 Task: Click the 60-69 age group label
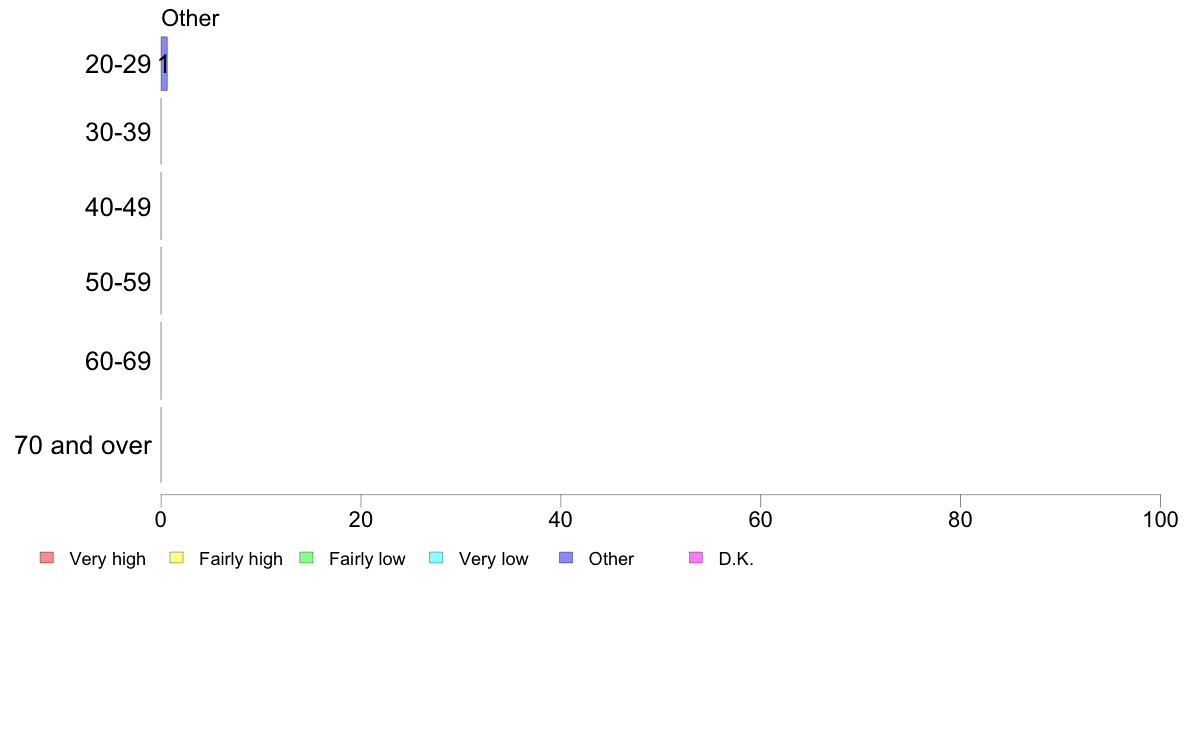pyautogui.click(x=118, y=361)
